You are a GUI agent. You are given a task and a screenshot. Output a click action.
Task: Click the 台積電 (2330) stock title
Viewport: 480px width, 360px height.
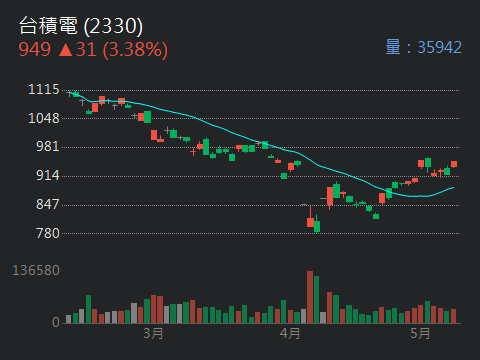(81, 26)
